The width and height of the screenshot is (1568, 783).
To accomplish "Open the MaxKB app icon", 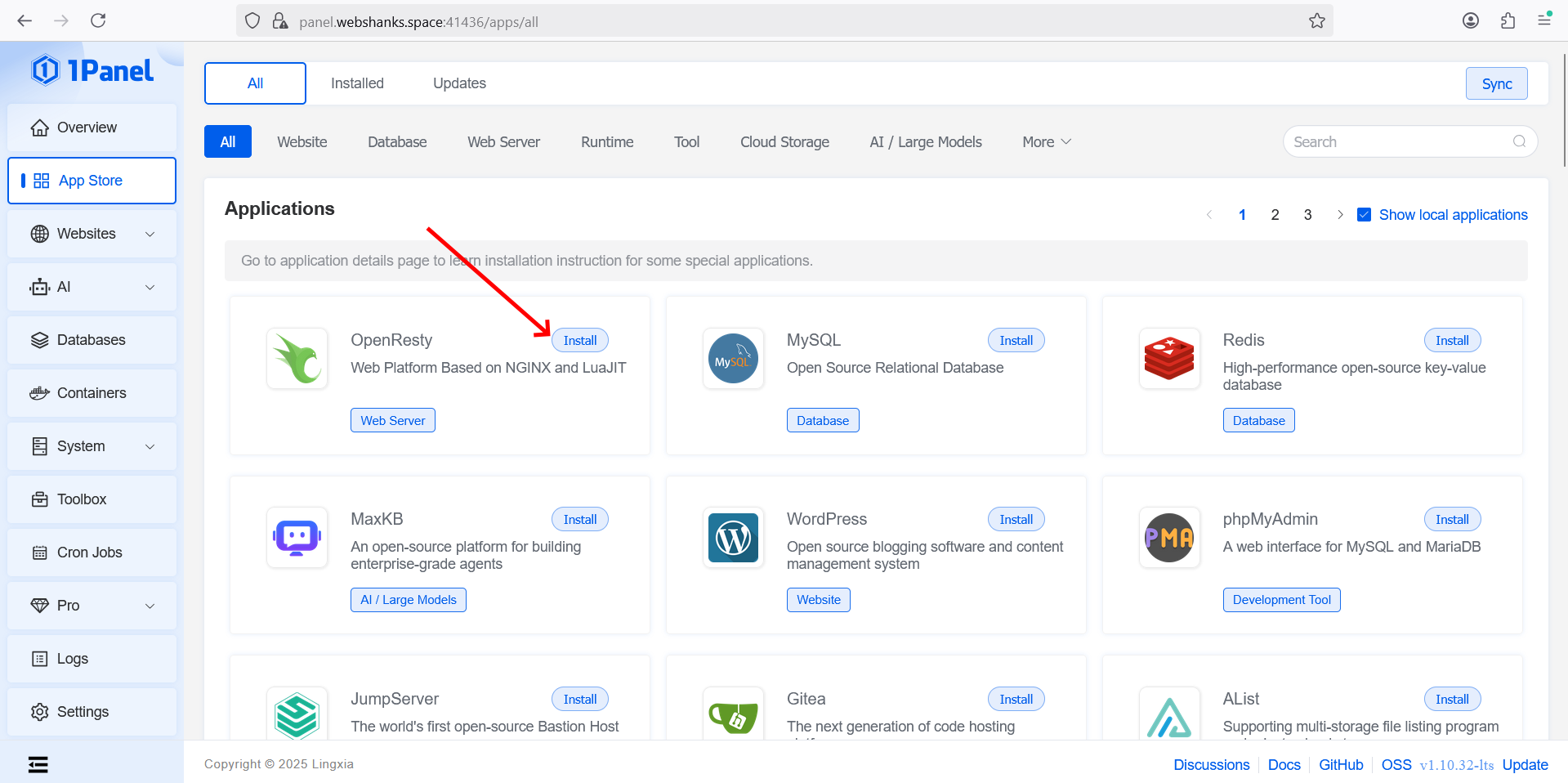I will 297,538.
